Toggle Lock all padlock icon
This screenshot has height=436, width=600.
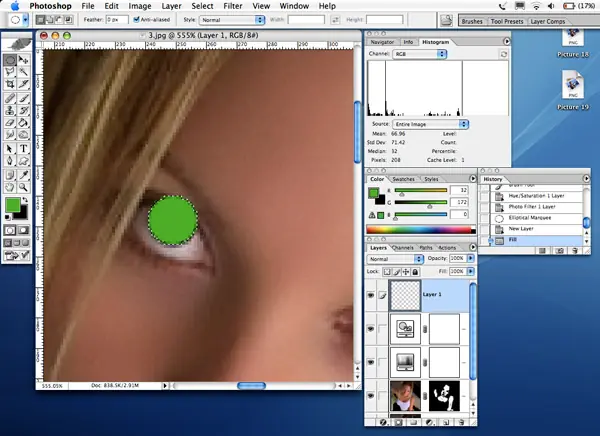click(415, 272)
